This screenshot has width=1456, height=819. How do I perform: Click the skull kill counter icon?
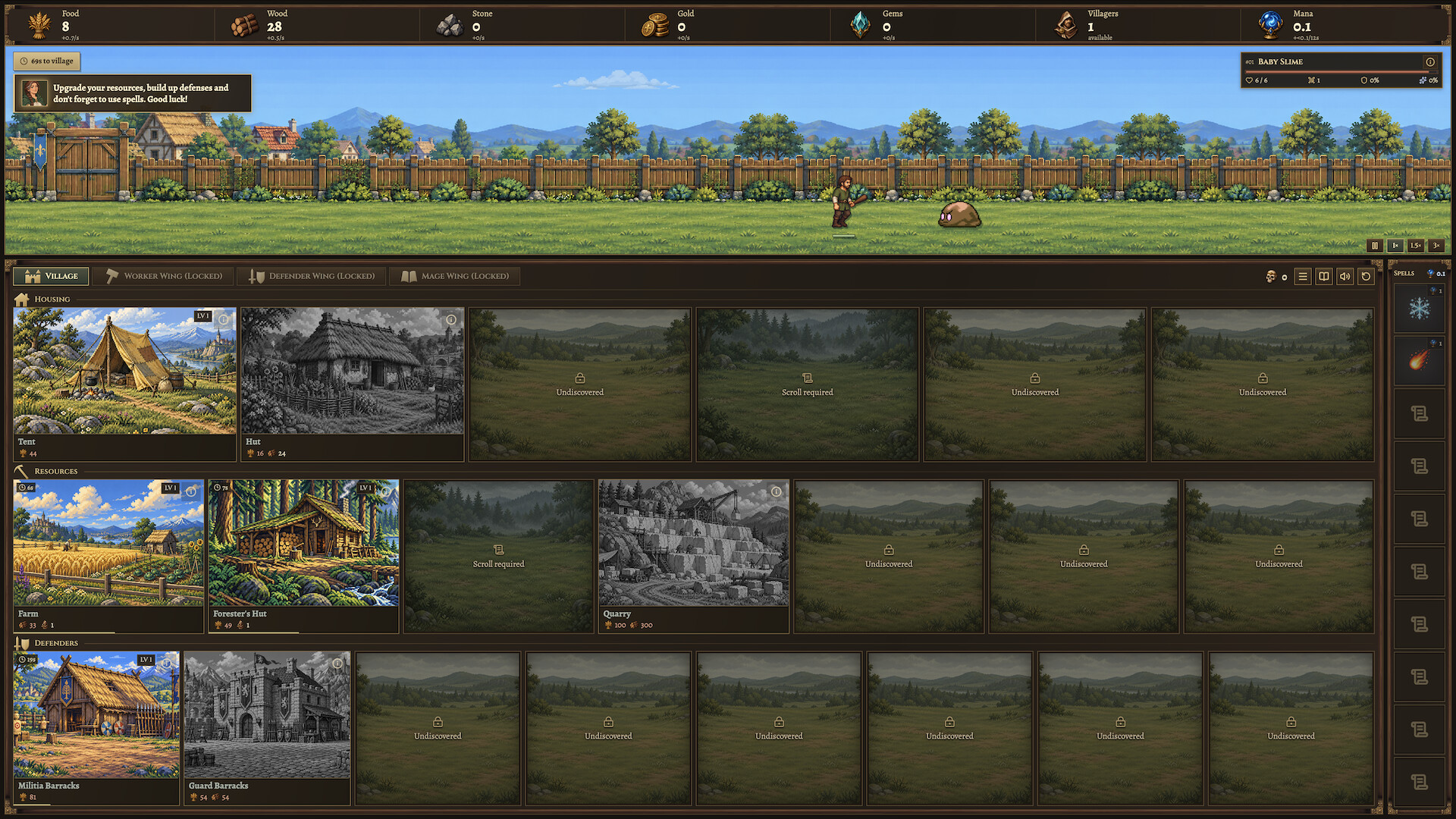1271,277
